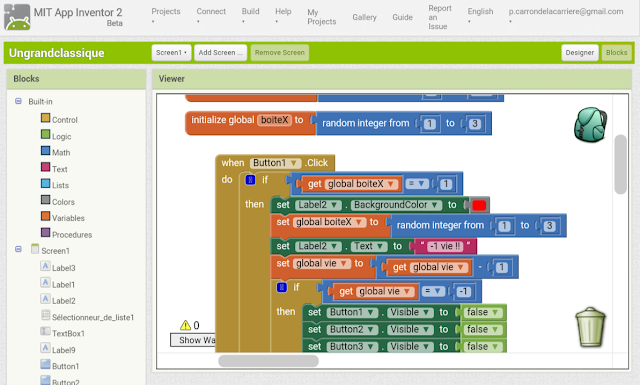Switch to the Designer view
The width and height of the screenshot is (640, 385).
(x=580, y=53)
